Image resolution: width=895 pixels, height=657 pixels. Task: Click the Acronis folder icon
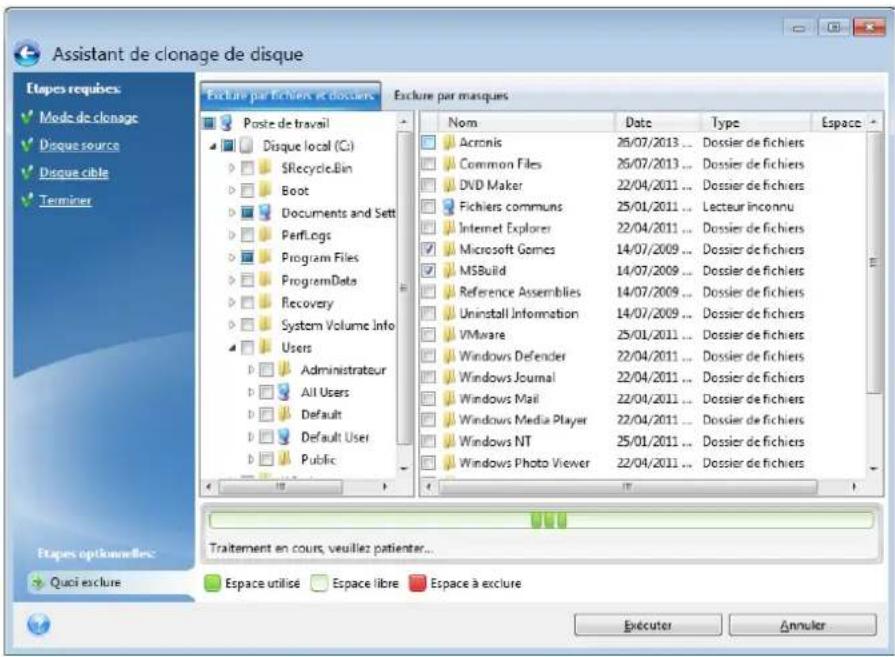(449, 142)
